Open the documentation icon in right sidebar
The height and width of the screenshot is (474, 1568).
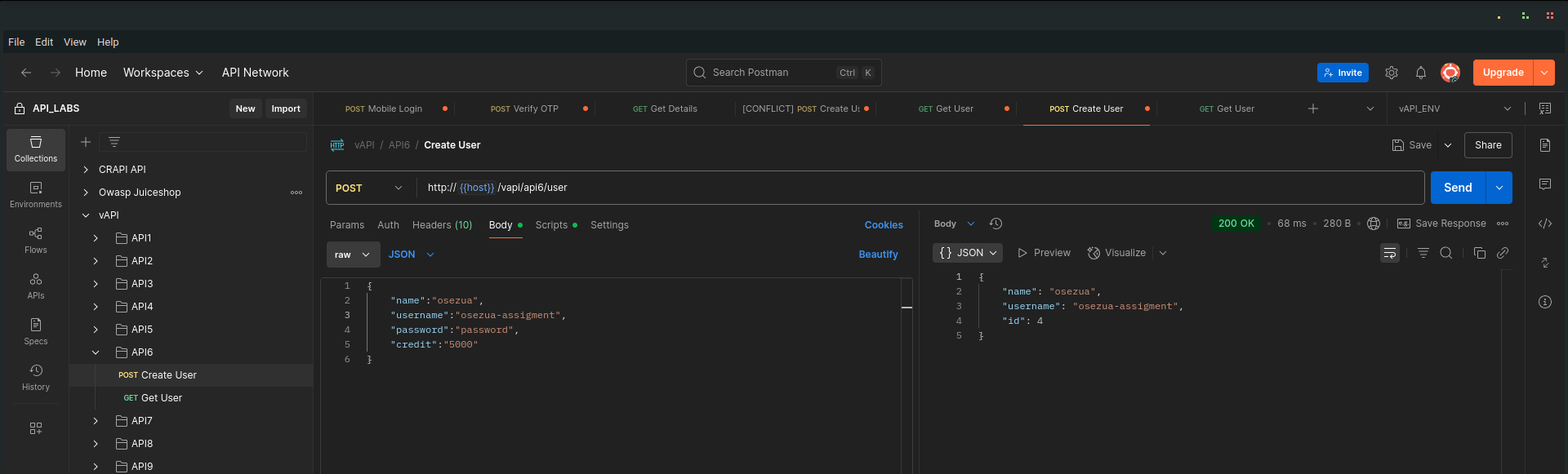click(1545, 145)
